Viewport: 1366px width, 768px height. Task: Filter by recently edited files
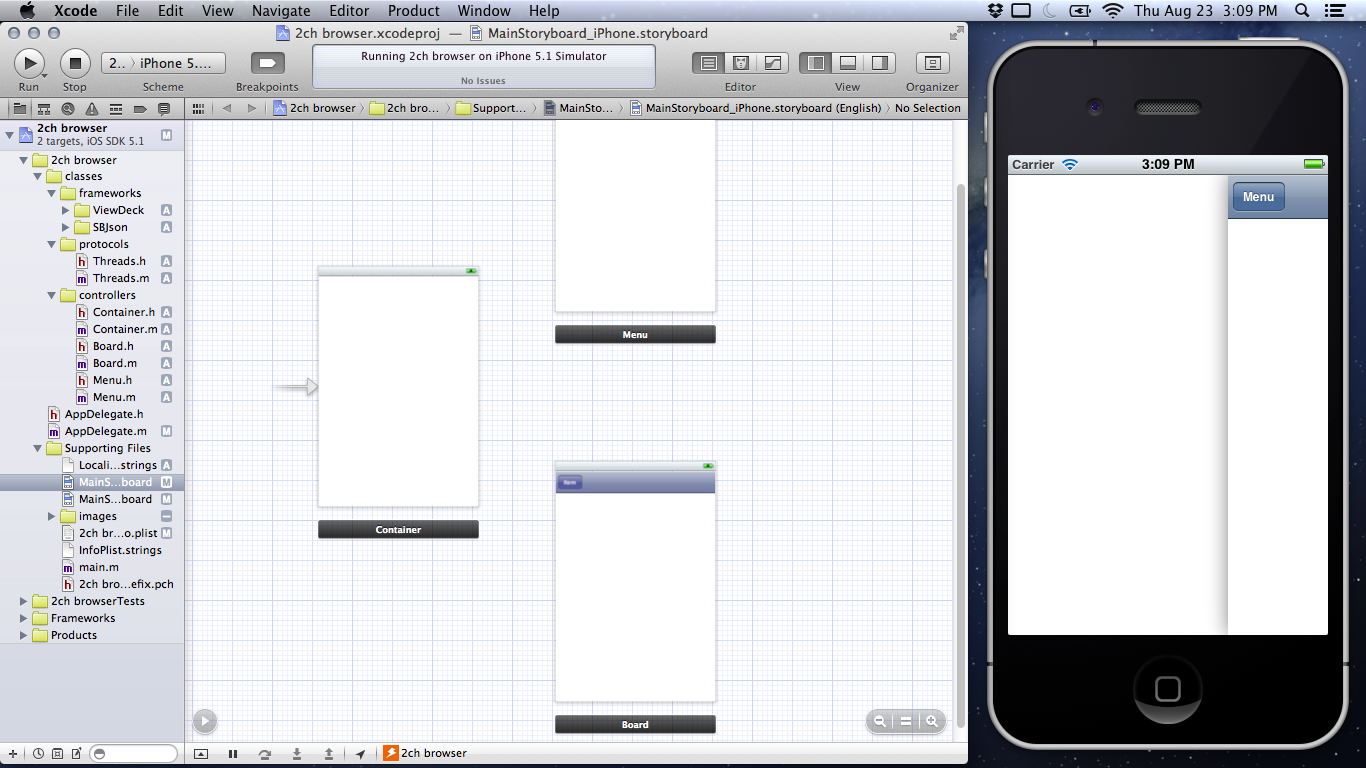tap(38, 754)
